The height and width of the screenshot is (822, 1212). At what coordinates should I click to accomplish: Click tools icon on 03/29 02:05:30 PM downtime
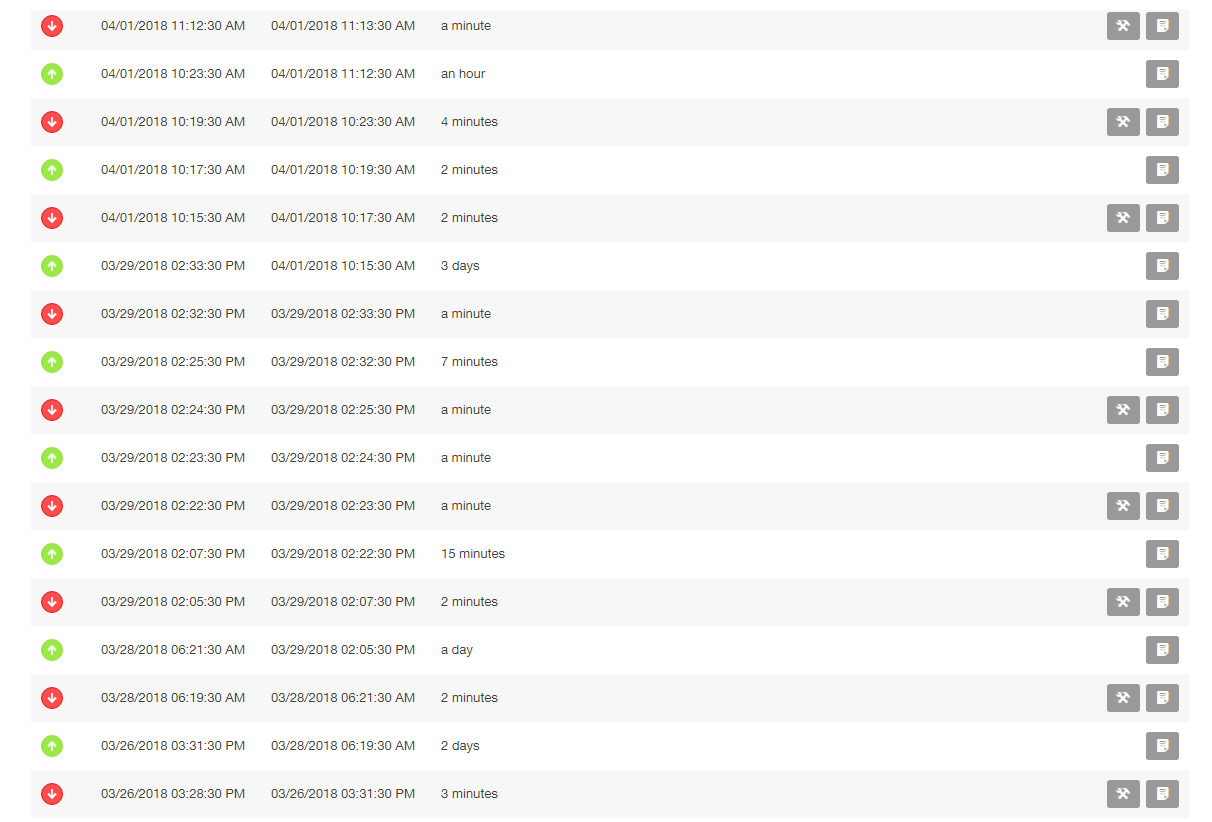tap(1123, 602)
